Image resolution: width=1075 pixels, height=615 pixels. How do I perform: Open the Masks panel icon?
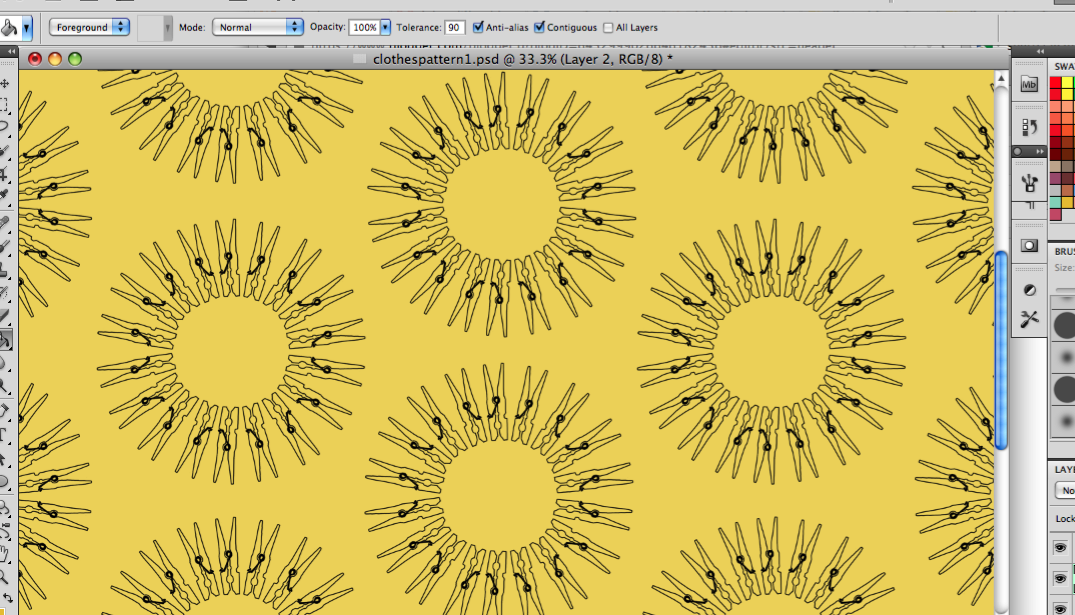coord(1029,245)
